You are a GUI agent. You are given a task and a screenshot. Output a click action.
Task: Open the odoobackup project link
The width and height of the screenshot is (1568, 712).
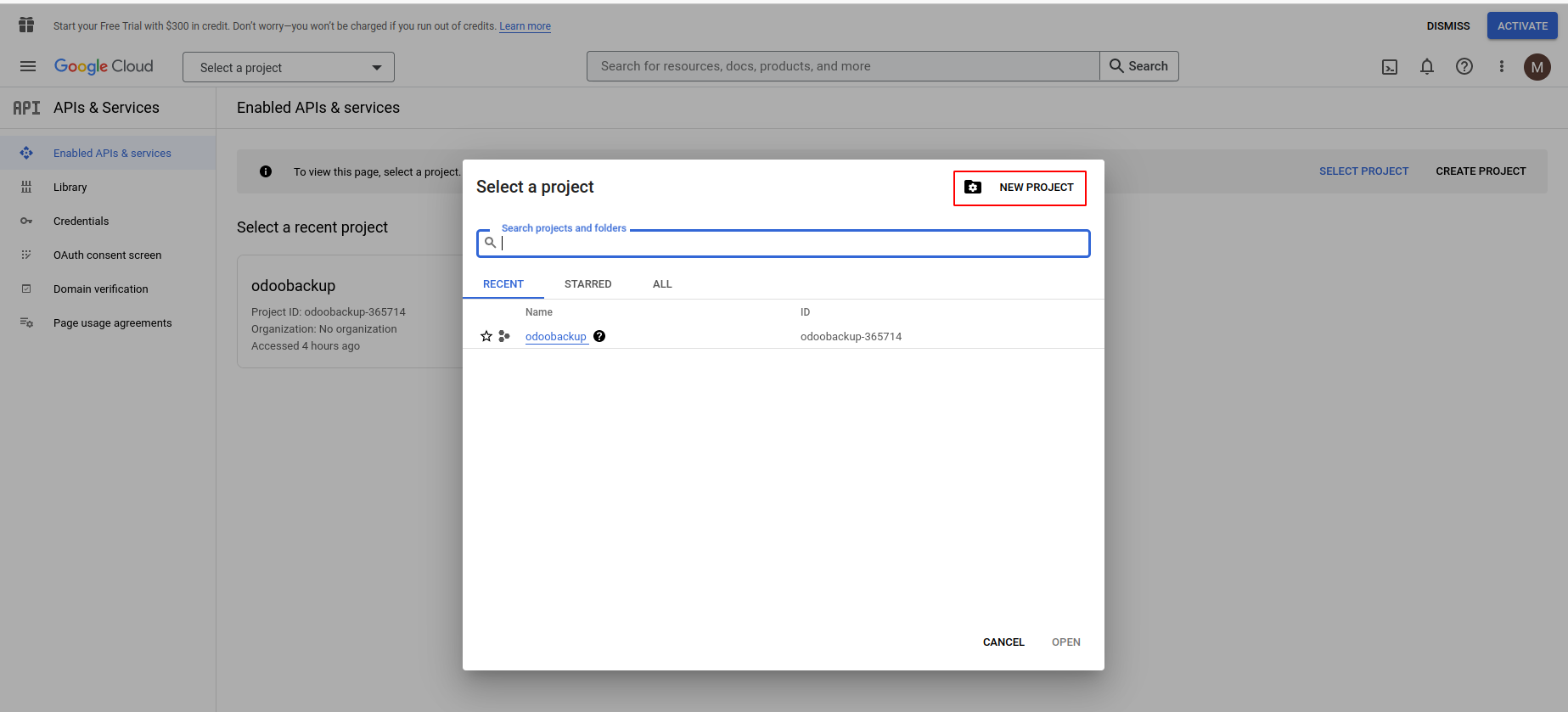click(x=556, y=337)
